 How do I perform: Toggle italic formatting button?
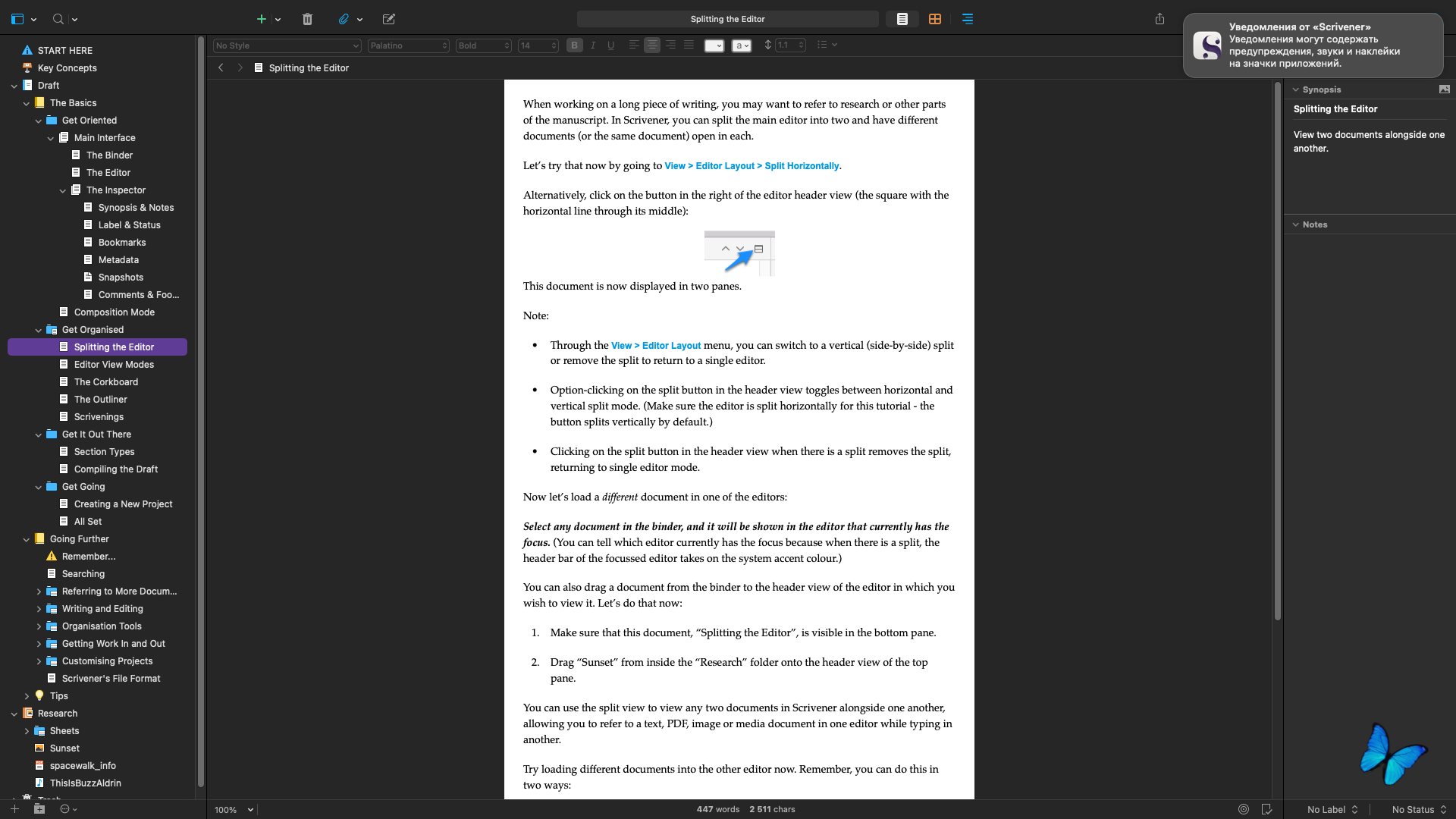(x=593, y=45)
